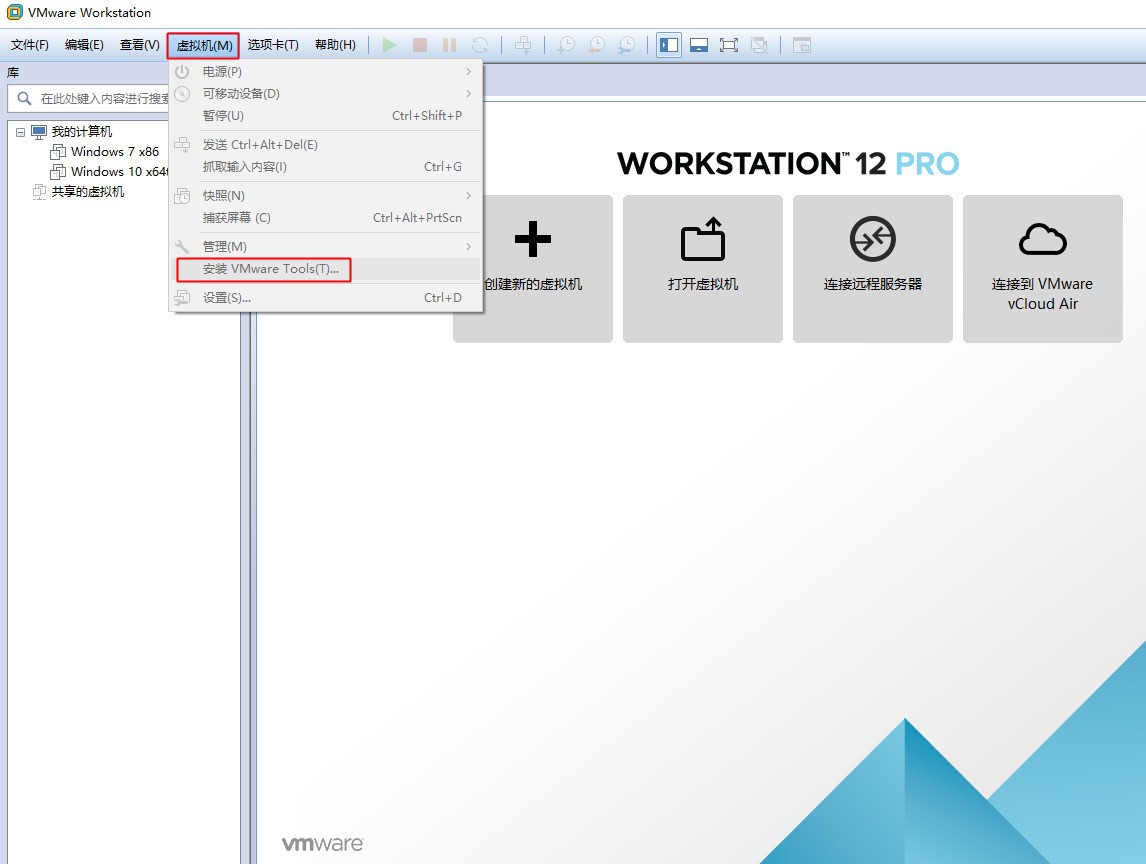This screenshot has height=864, width=1146.
Task: Click the 库 panel header
Action: coord(13,72)
